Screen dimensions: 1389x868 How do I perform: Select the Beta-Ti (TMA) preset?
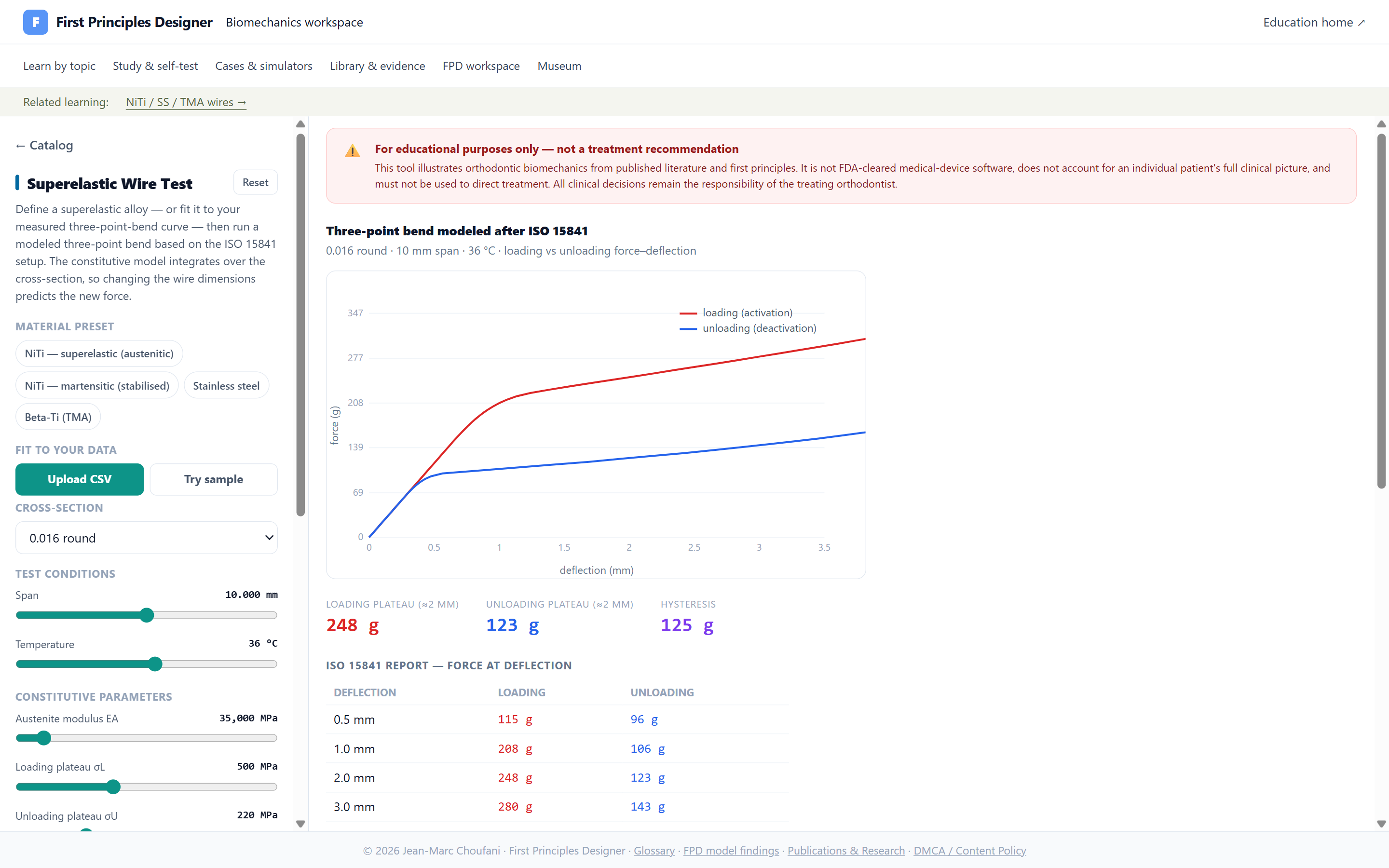pyautogui.click(x=58, y=417)
